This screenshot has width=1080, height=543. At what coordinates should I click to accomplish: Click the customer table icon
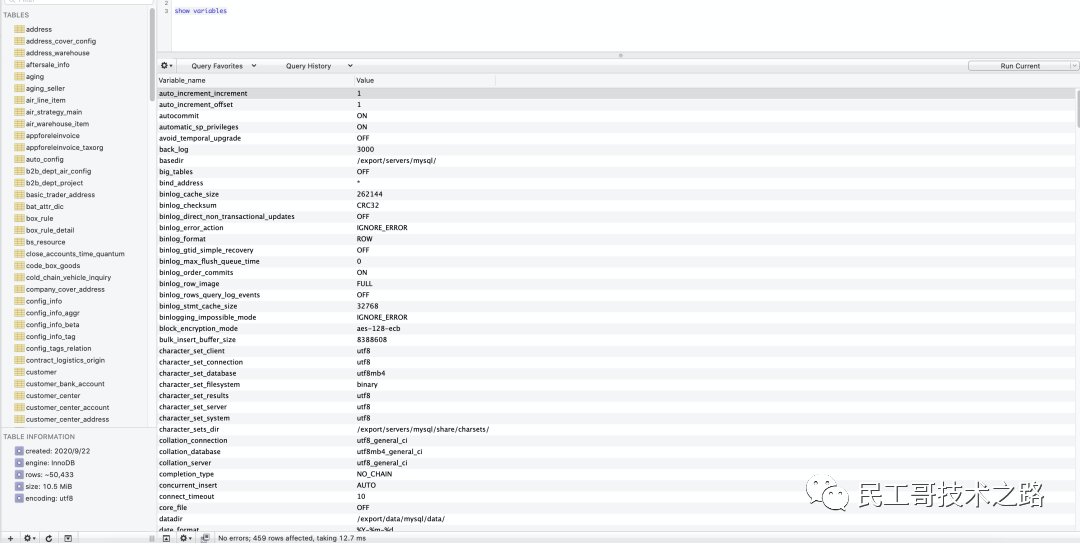(19, 372)
